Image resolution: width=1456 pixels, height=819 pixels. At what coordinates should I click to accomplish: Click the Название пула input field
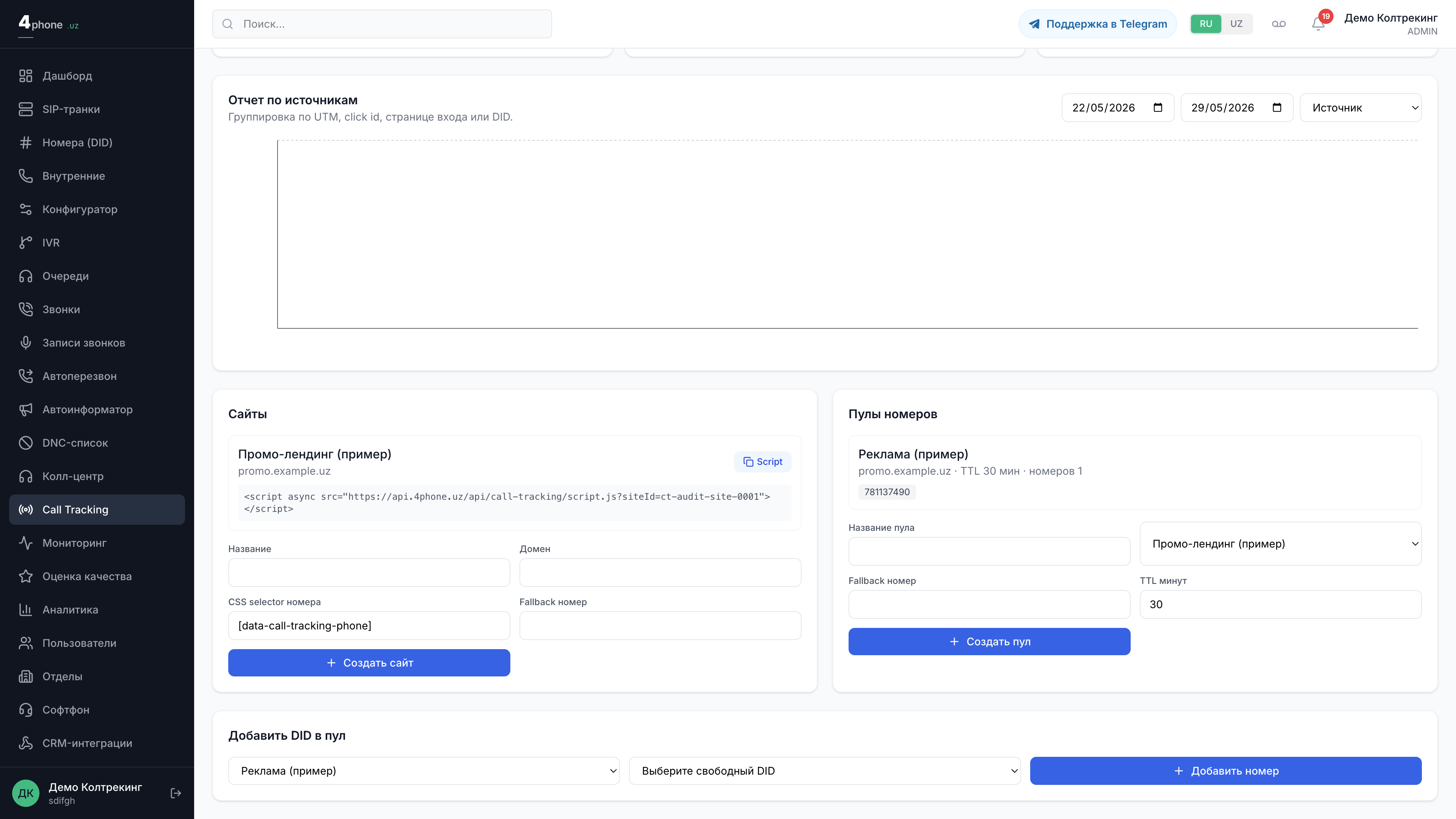pos(989,551)
